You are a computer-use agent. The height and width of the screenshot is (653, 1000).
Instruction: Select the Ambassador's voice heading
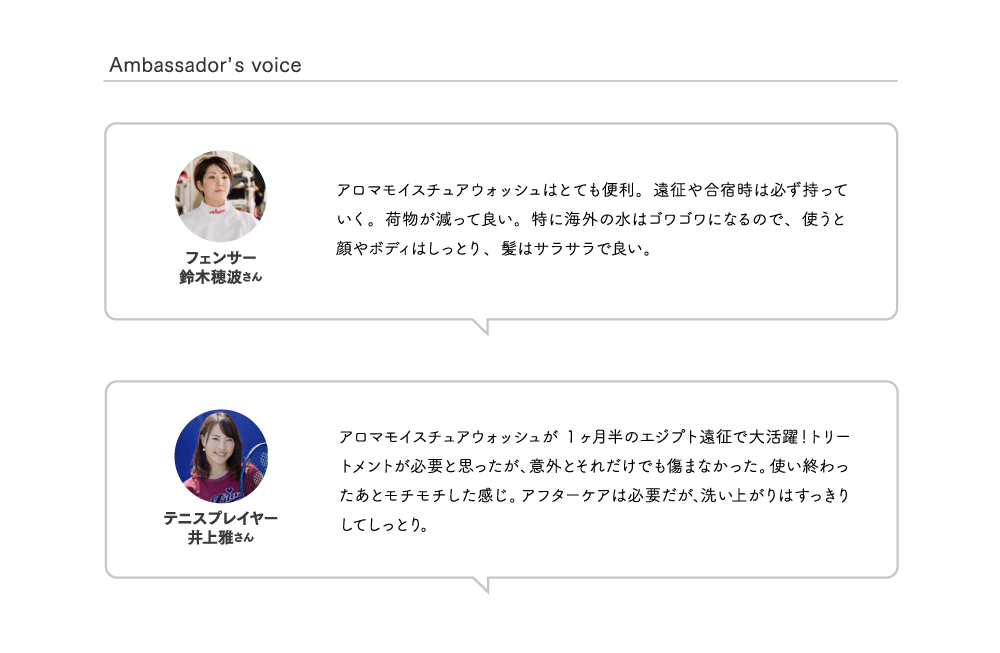click(205, 65)
